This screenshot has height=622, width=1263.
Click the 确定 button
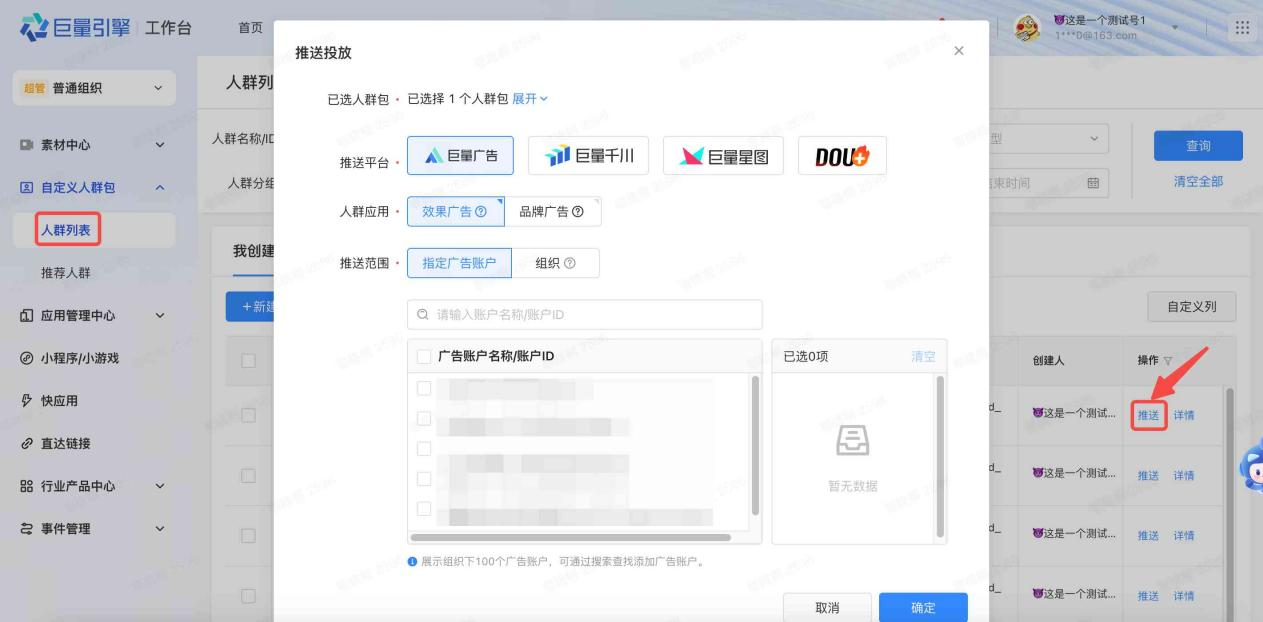coord(923,607)
